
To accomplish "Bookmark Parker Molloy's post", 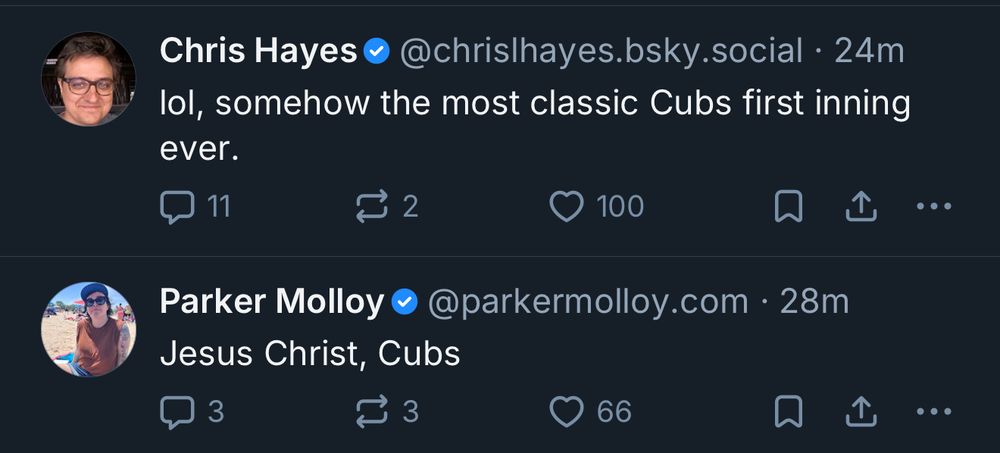I will (x=789, y=411).
